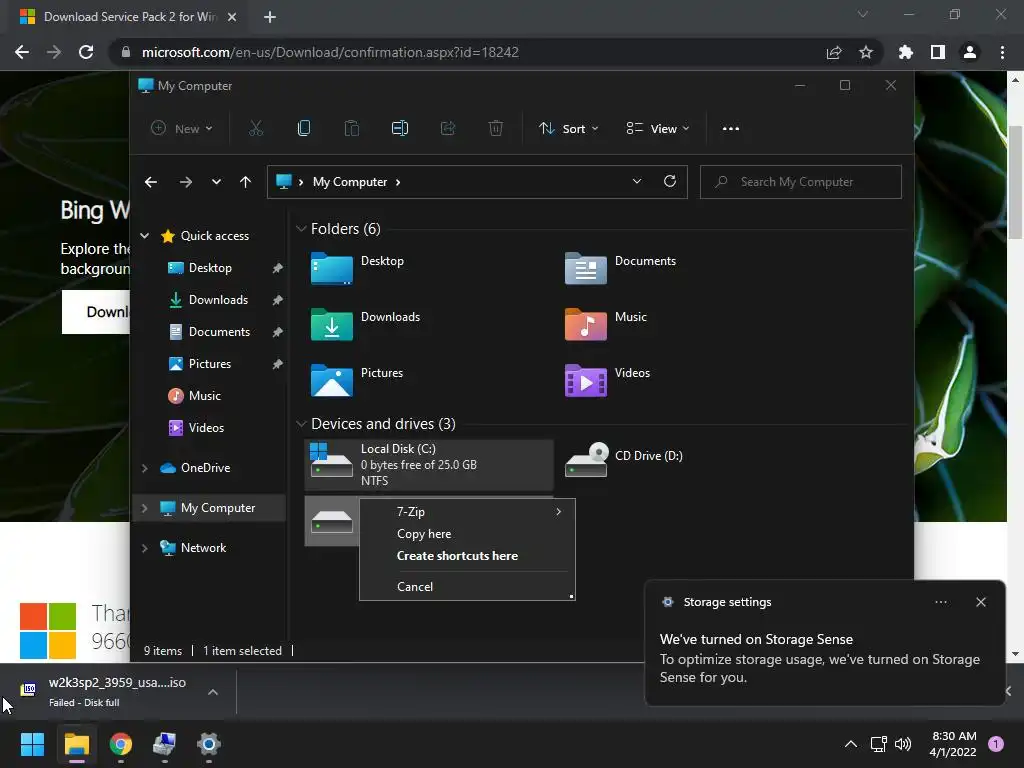Viewport: 1024px width, 768px height.
Task: Click the Rename icon in Explorer toolbar
Action: [400, 129]
